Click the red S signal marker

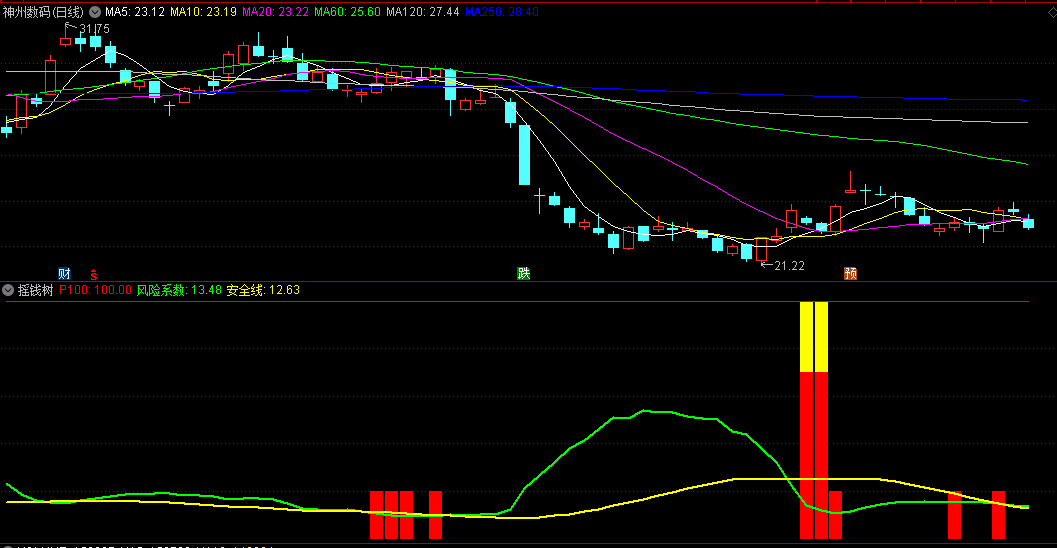pyautogui.click(x=94, y=274)
